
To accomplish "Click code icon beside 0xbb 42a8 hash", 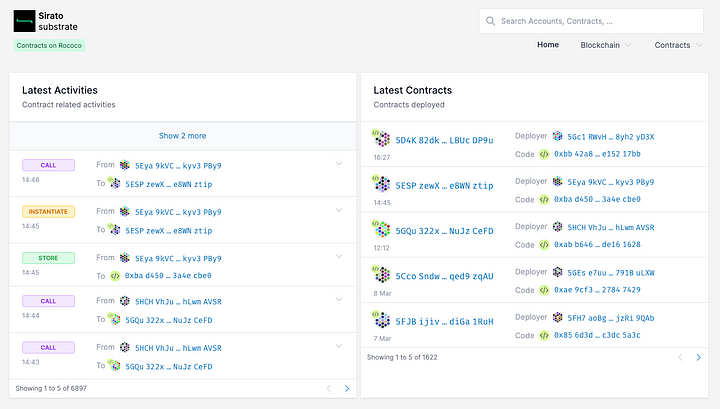I will pyautogui.click(x=545, y=154).
